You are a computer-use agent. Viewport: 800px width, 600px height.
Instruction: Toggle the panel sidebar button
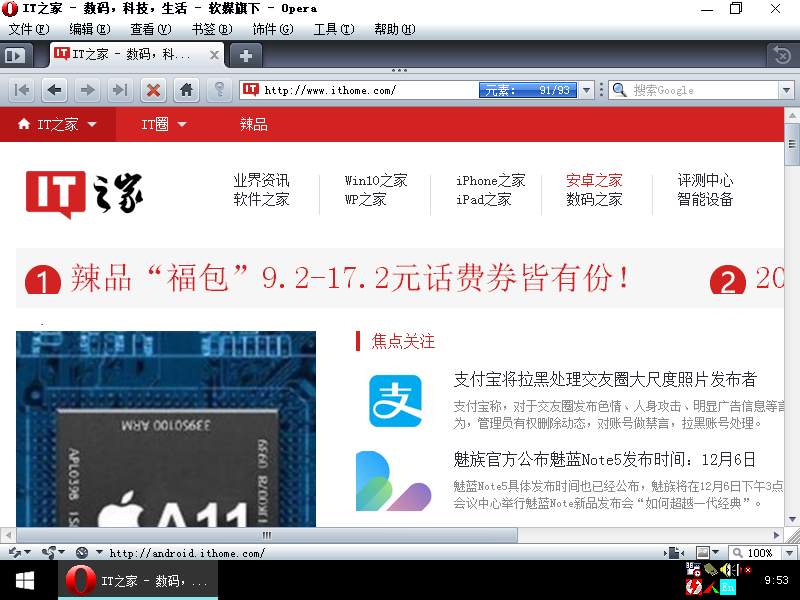[x=16, y=55]
